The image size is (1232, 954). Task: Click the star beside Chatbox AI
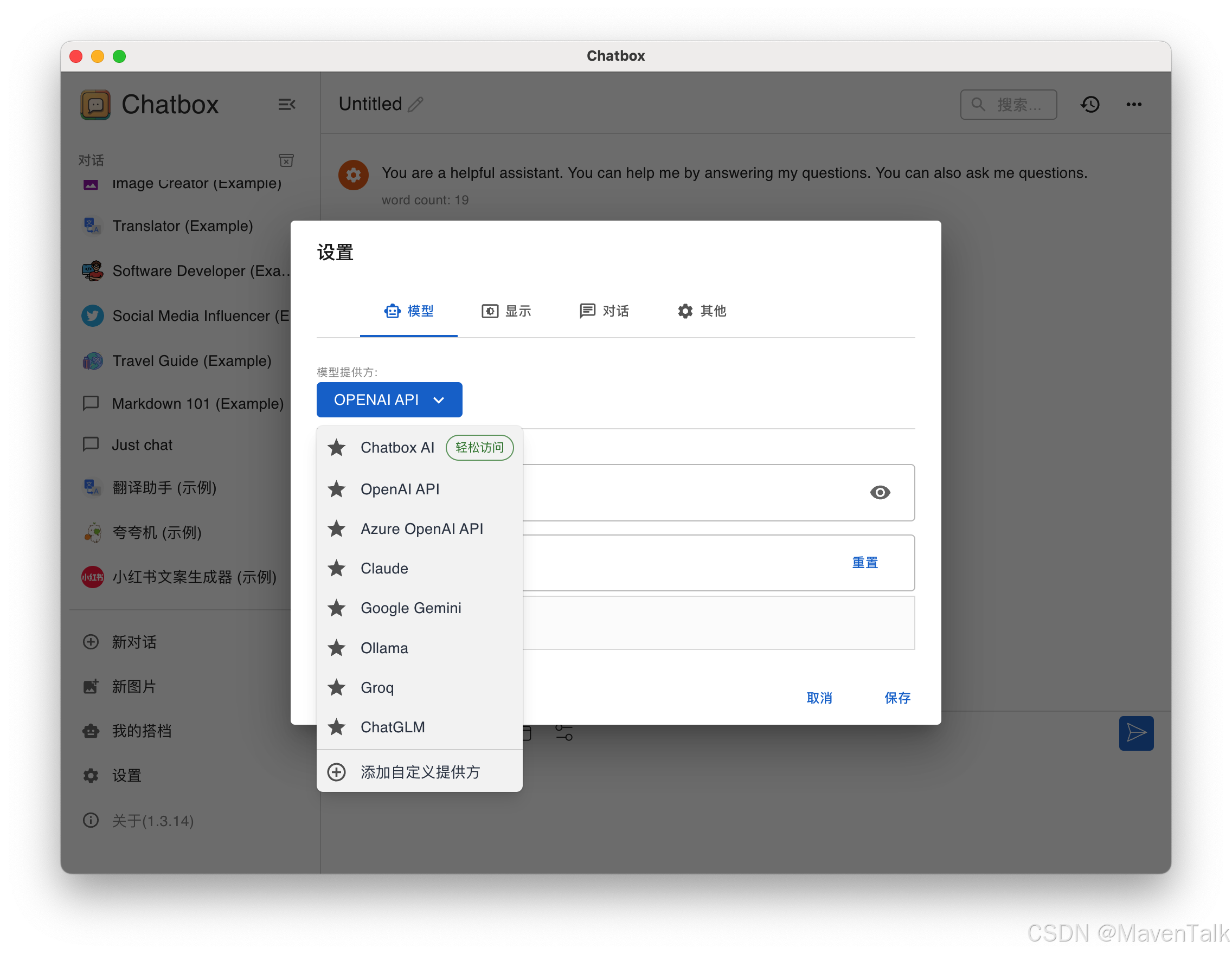click(x=337, y=448)
